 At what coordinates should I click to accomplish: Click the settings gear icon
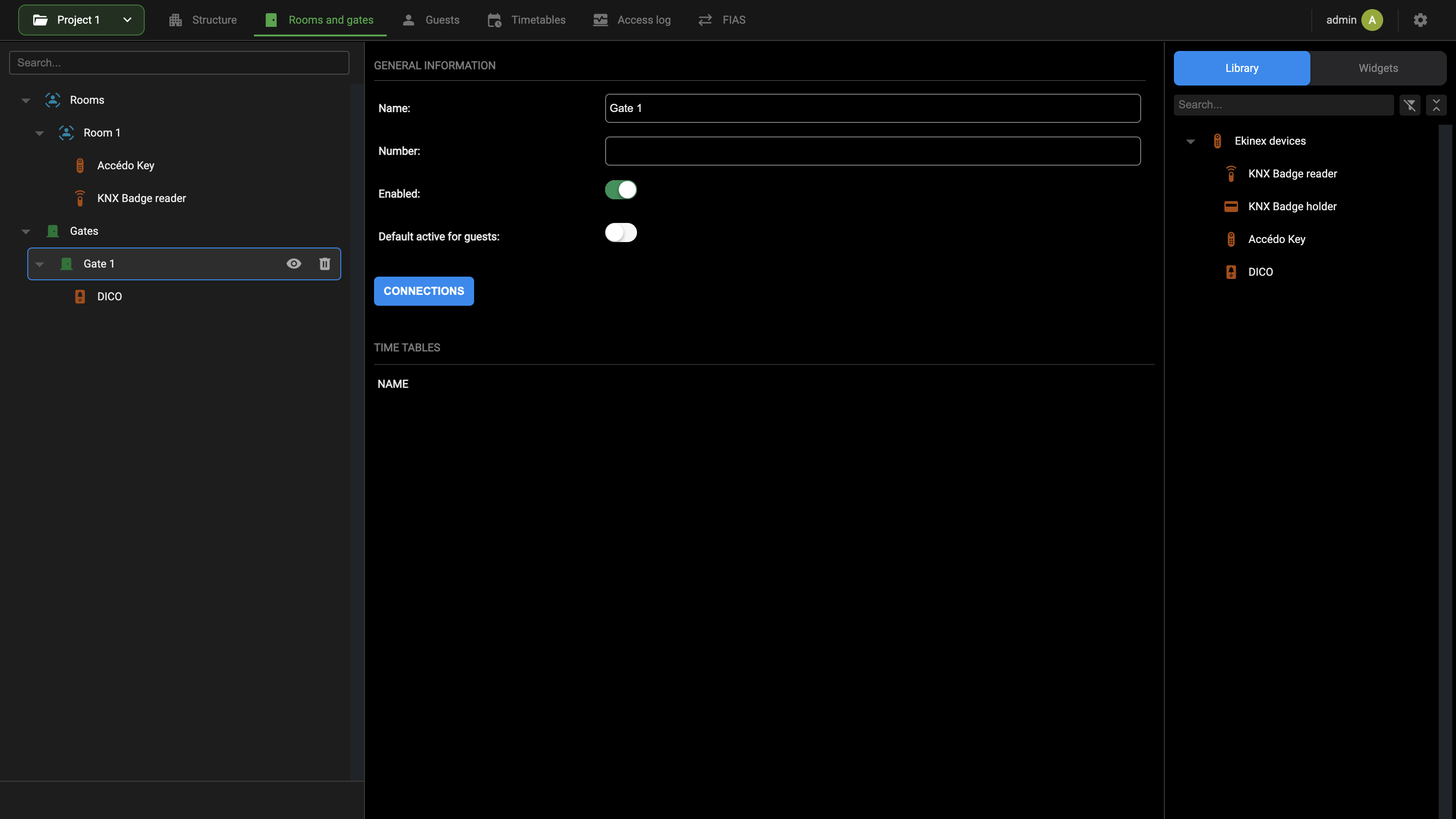click(x=1421, y=20)
